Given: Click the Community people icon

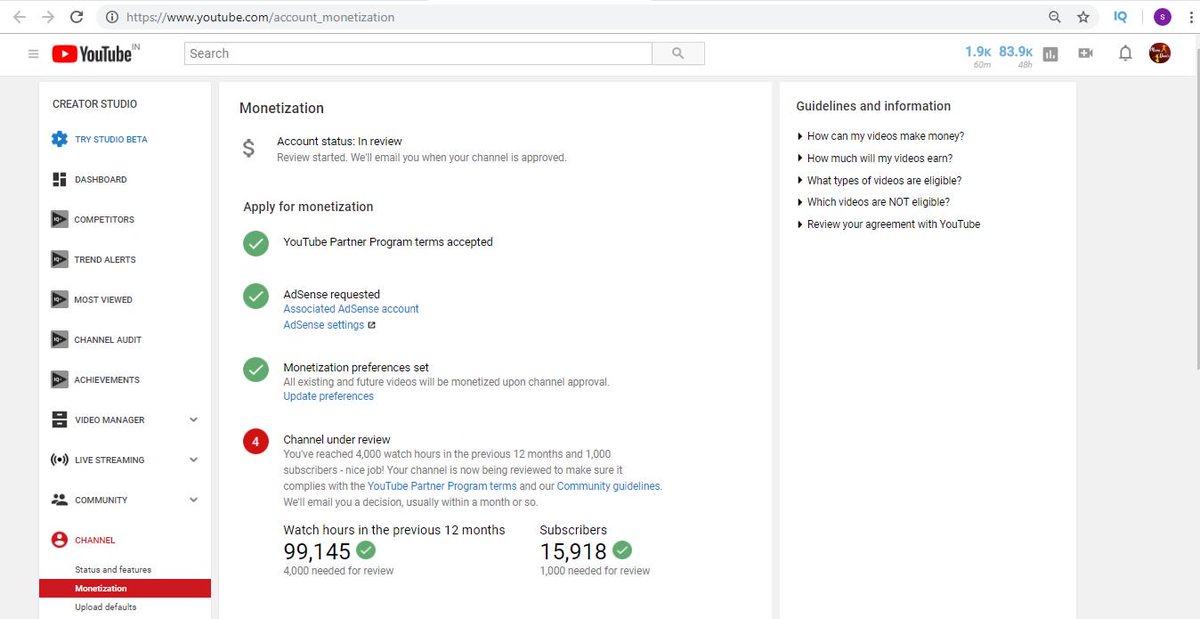Looking at the screenshot, I should (59, 499).
